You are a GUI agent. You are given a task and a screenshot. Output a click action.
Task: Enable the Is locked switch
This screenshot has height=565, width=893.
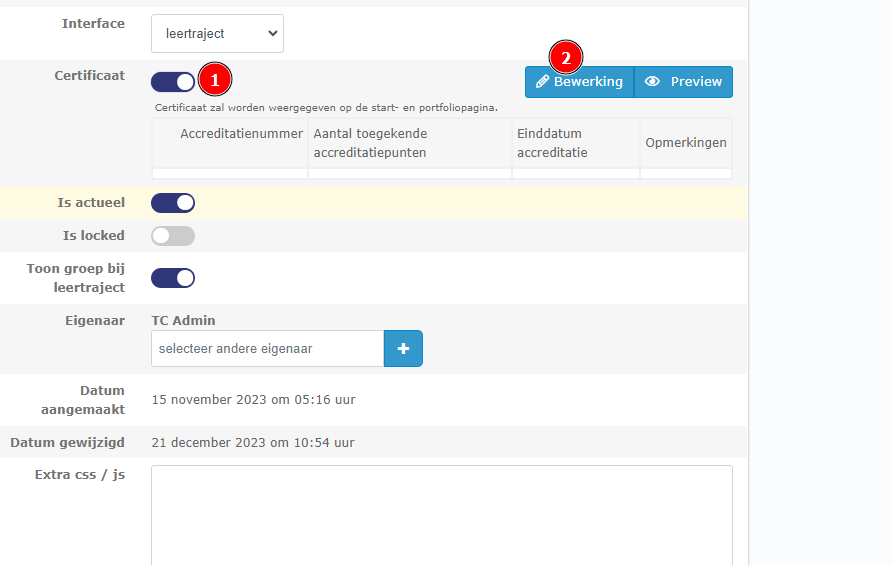[x=173, y=236]
